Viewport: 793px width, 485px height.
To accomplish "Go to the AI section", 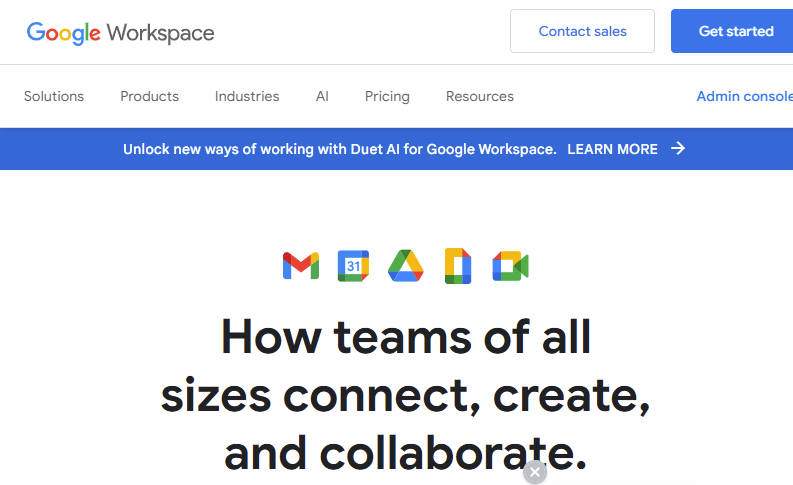I will tap(322, 96).
